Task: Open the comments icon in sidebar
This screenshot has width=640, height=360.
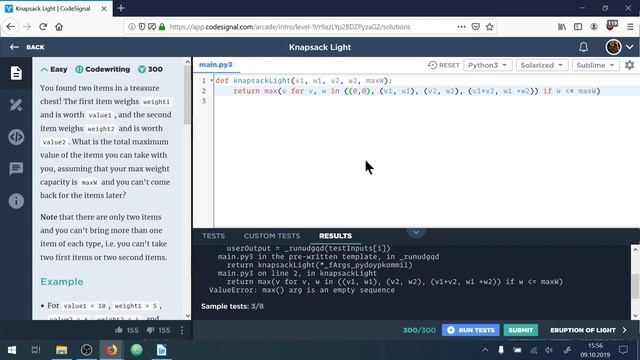Action: [x=16, y=169]
